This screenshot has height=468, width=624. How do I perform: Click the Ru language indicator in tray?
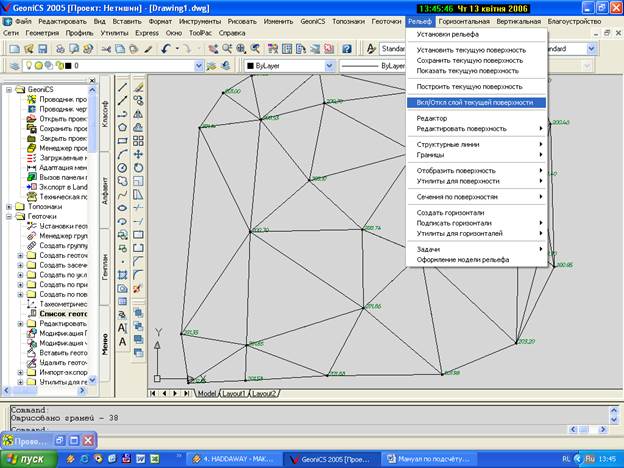(x=590, y=459)
